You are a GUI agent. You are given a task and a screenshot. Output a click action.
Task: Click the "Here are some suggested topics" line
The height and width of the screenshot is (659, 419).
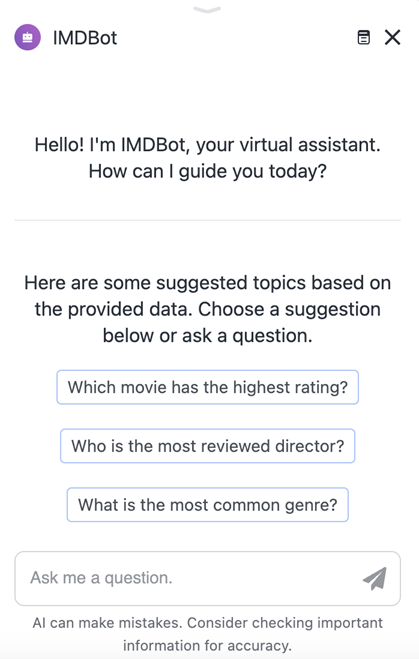[x=208, y=282]
